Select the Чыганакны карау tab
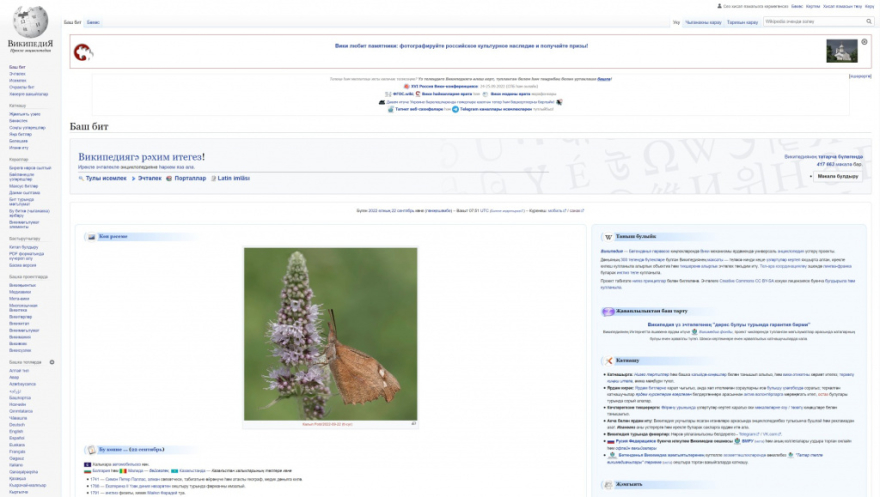The width and height of the screenshot is (880, 497). click(702, 21)
